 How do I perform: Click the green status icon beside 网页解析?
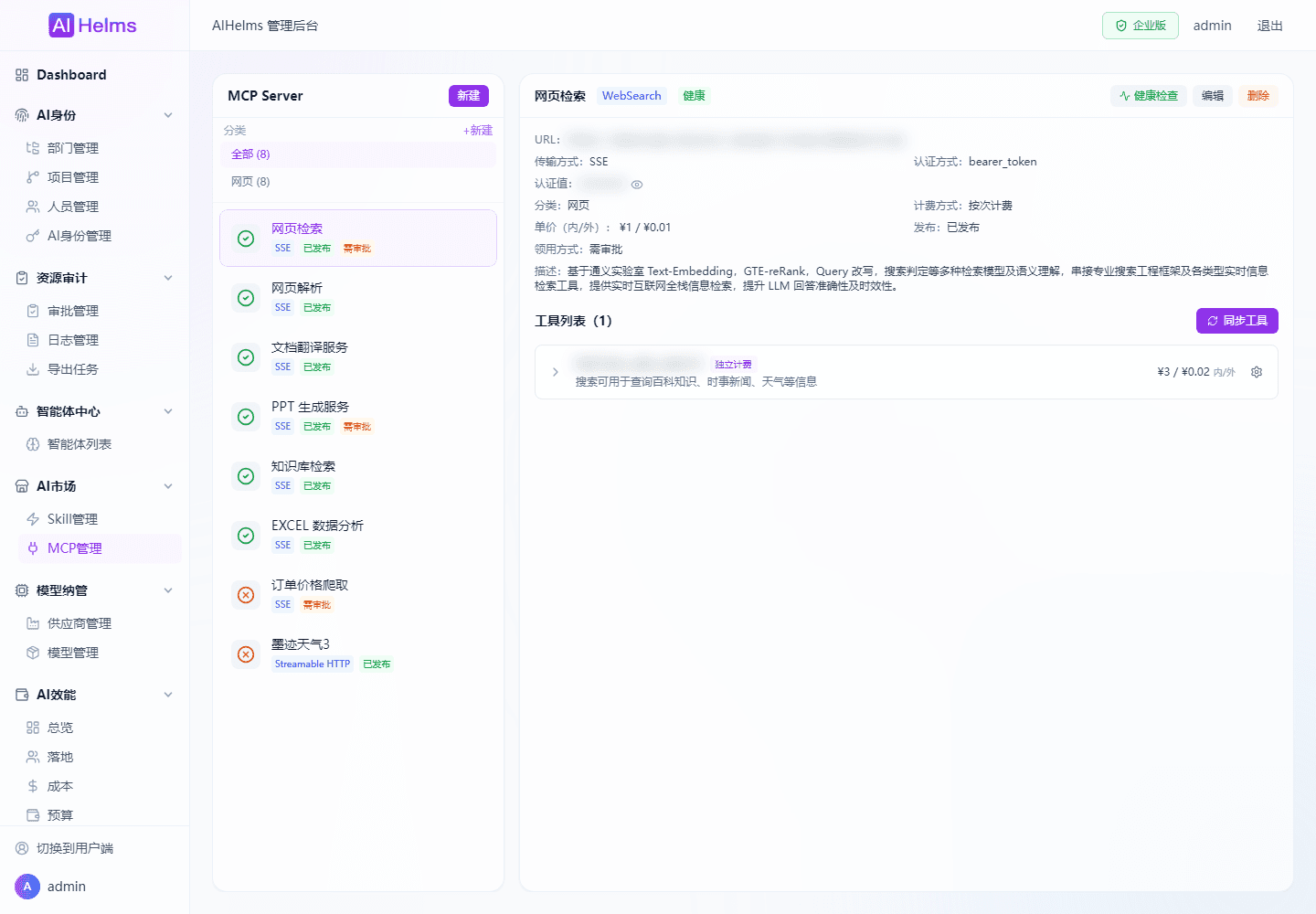(246, 298)
